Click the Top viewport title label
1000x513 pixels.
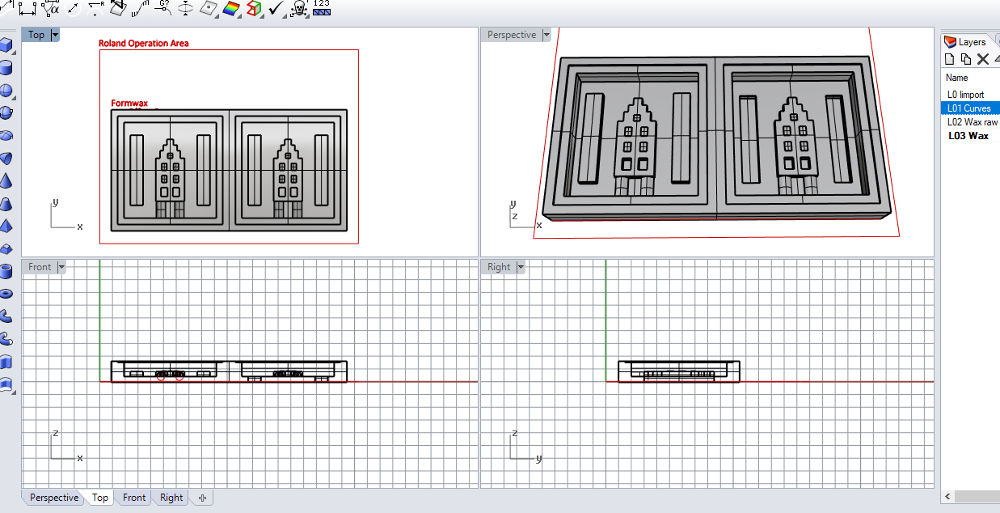(36, 34)
